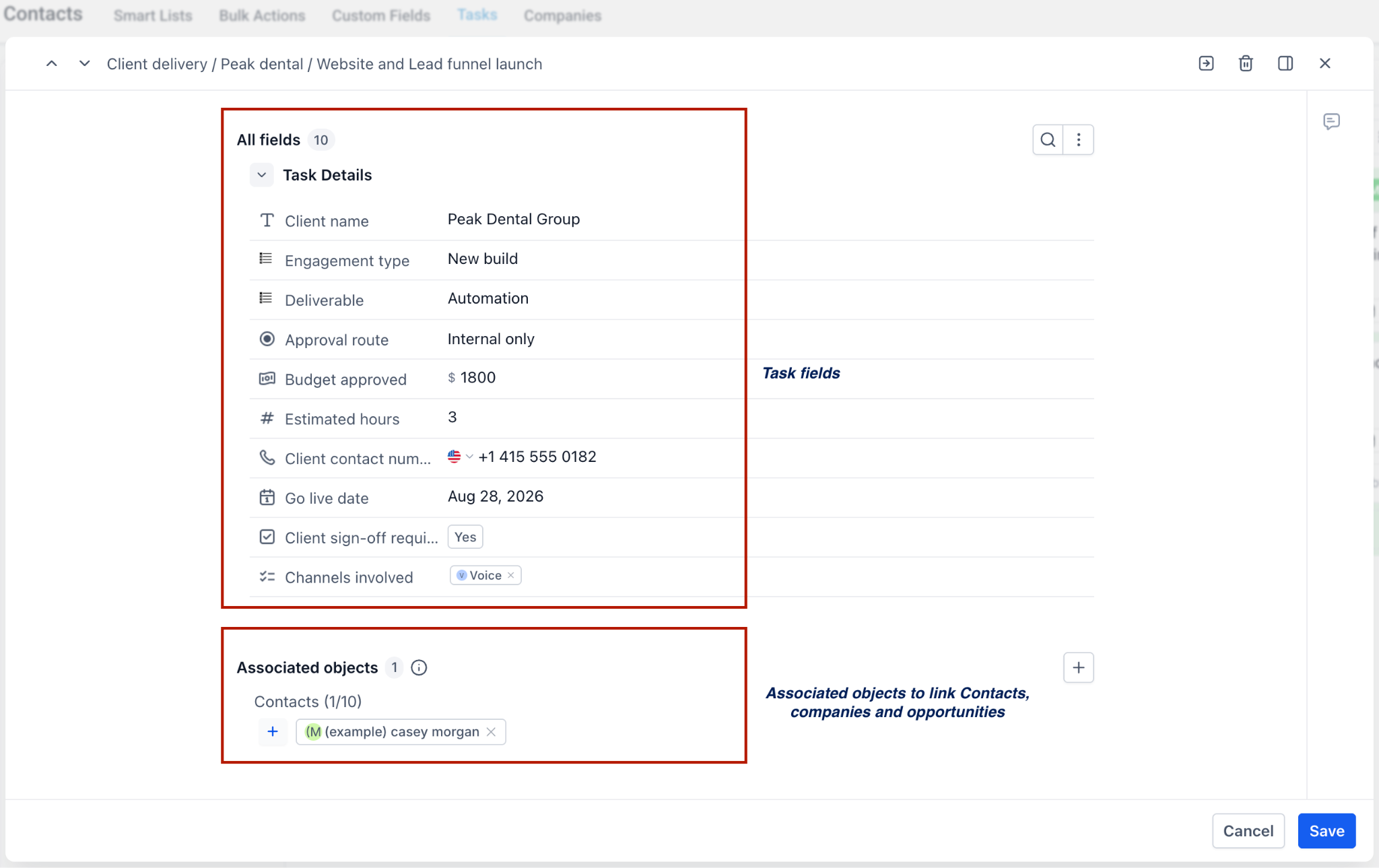Open the phone country flag dropdown
Viewport: 1379px width, 868px height.
(461, 457)
